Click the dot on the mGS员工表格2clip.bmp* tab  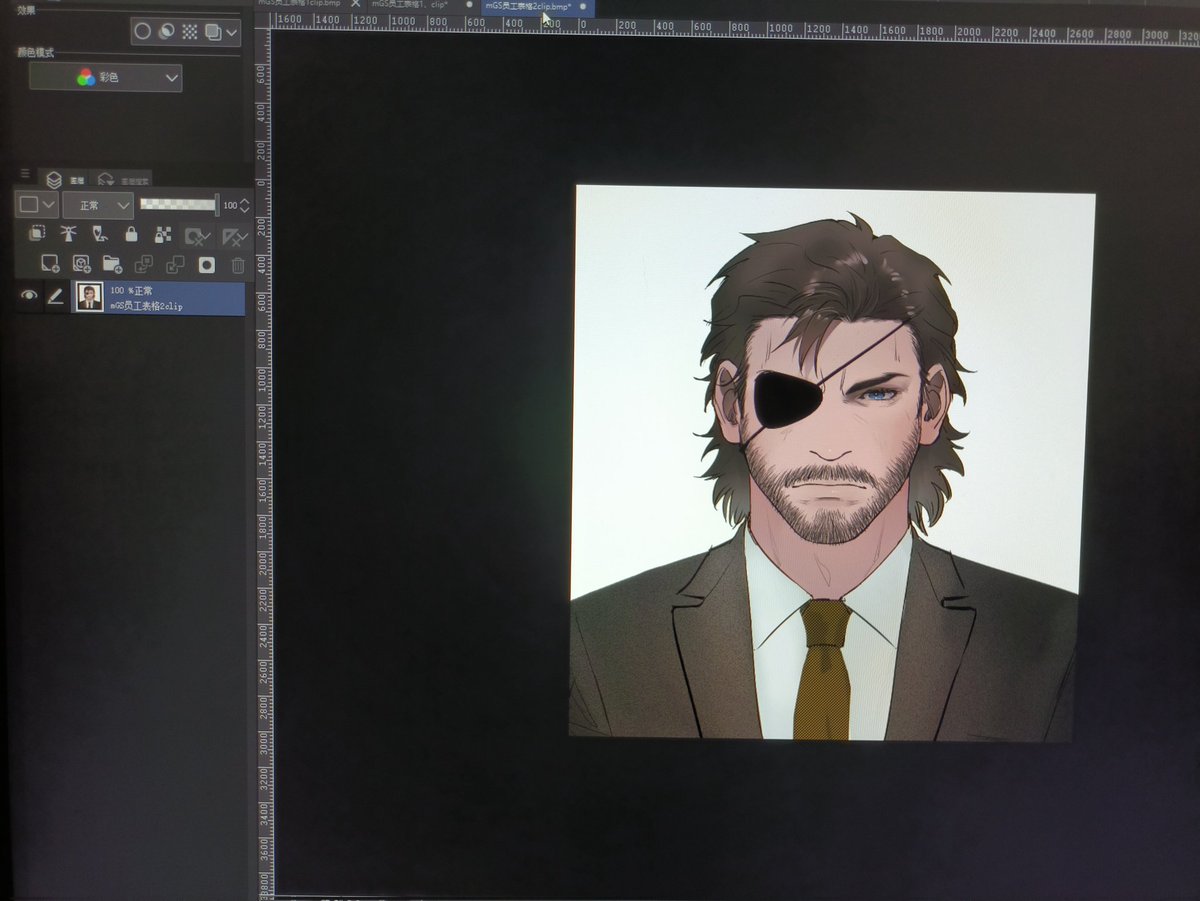(584, 5)
